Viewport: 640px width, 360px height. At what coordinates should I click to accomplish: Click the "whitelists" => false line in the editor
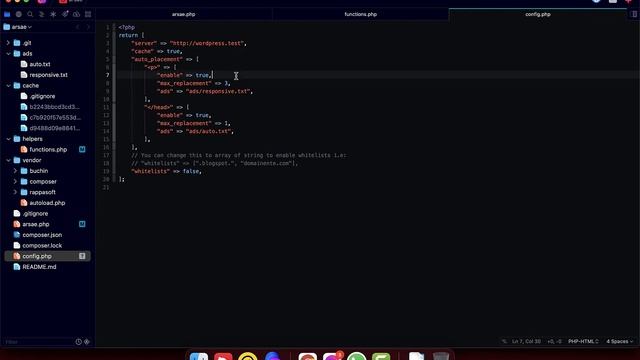pyautogui.click(x=167, y=171)
